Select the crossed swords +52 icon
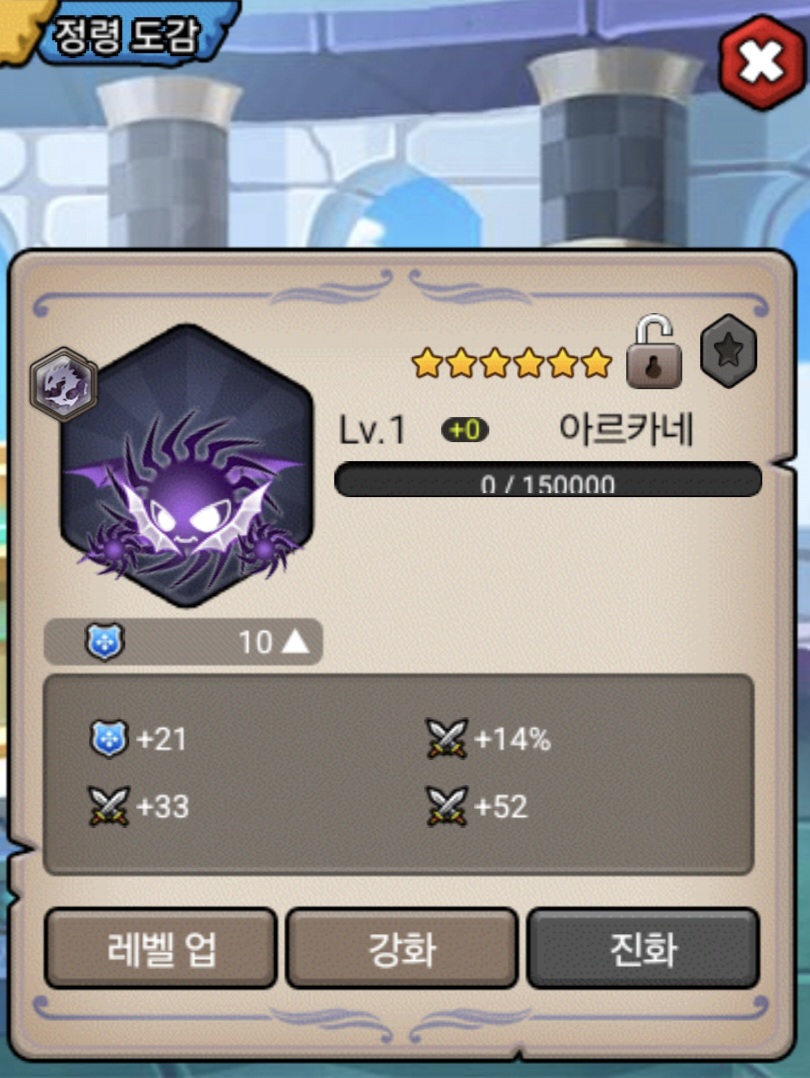This screenshot has height=1078, width=810. (447, 806)
